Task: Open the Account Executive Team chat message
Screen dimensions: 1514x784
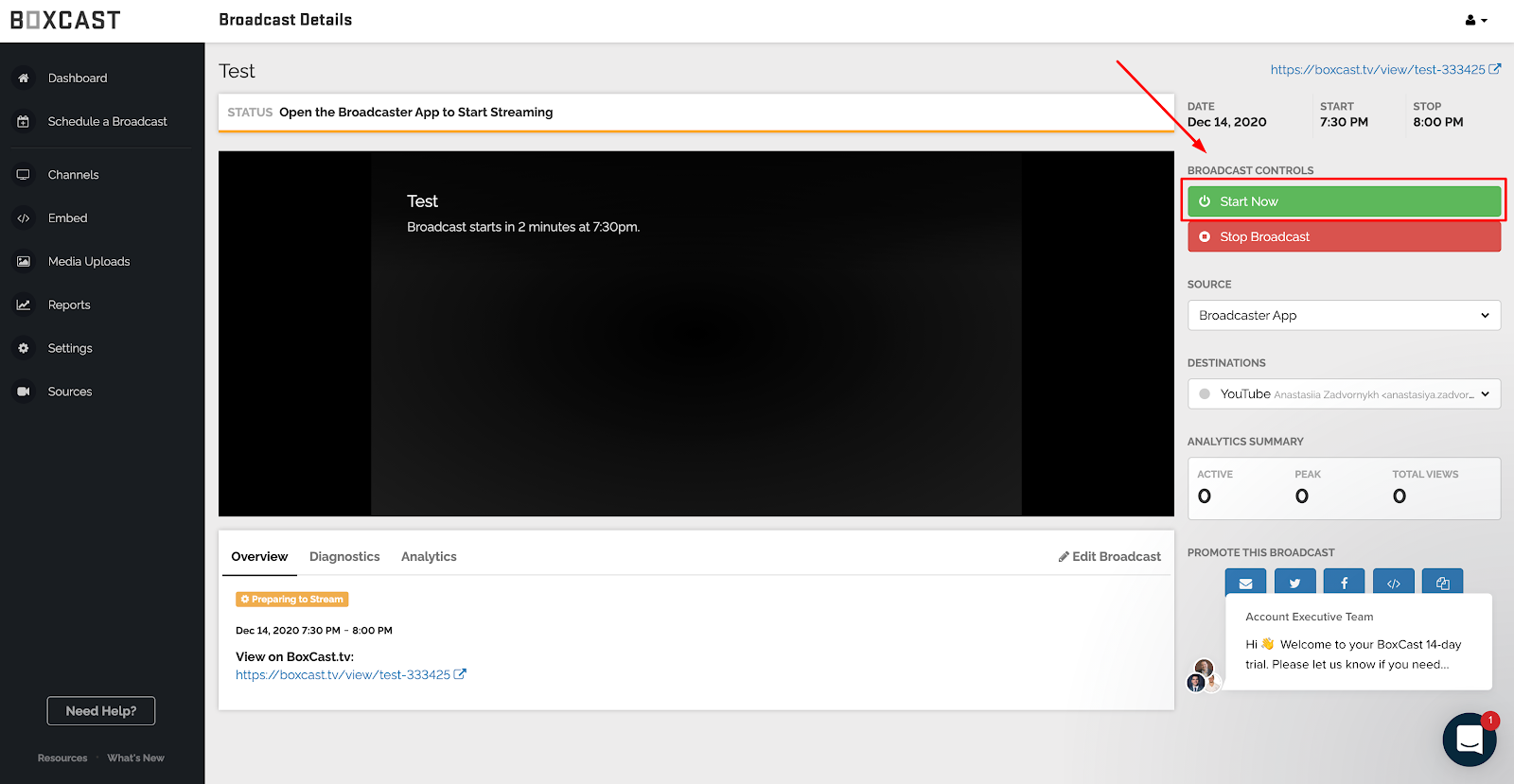Action: coord(1359,642)
